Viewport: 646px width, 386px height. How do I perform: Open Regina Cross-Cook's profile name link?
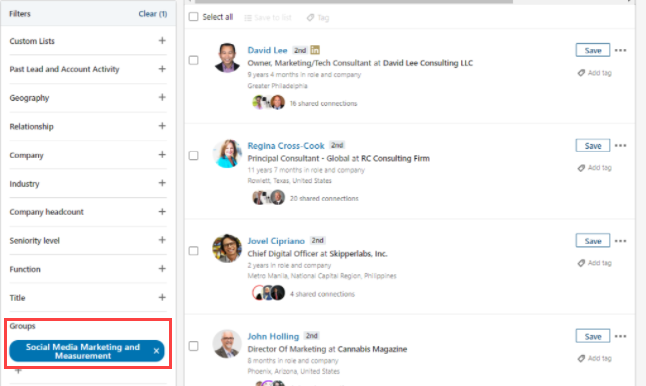pos(286,145)
